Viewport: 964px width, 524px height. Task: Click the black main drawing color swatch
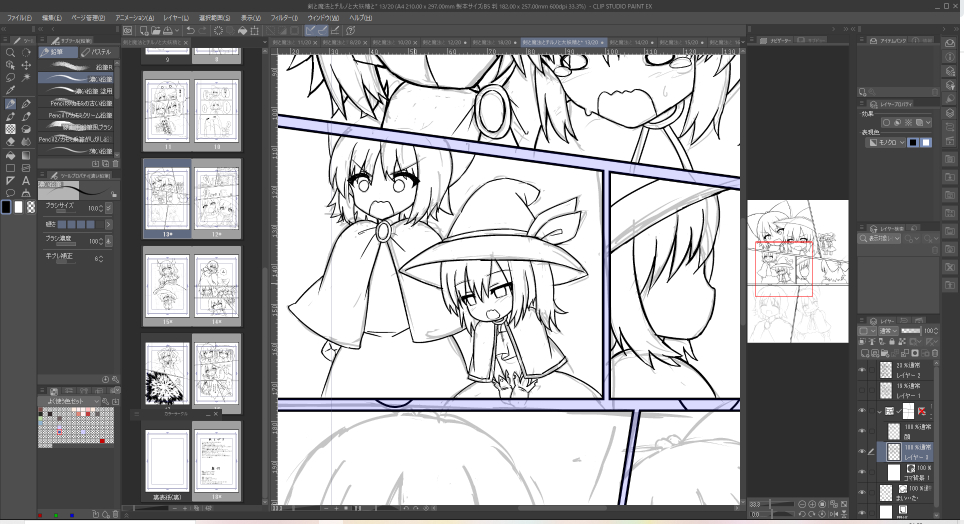tap(6, 207)
